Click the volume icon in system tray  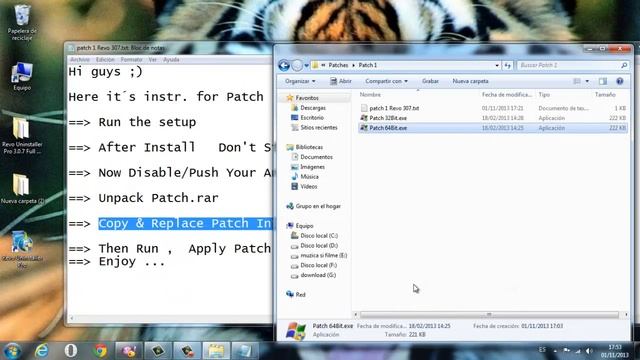click(x=589, y=351)
